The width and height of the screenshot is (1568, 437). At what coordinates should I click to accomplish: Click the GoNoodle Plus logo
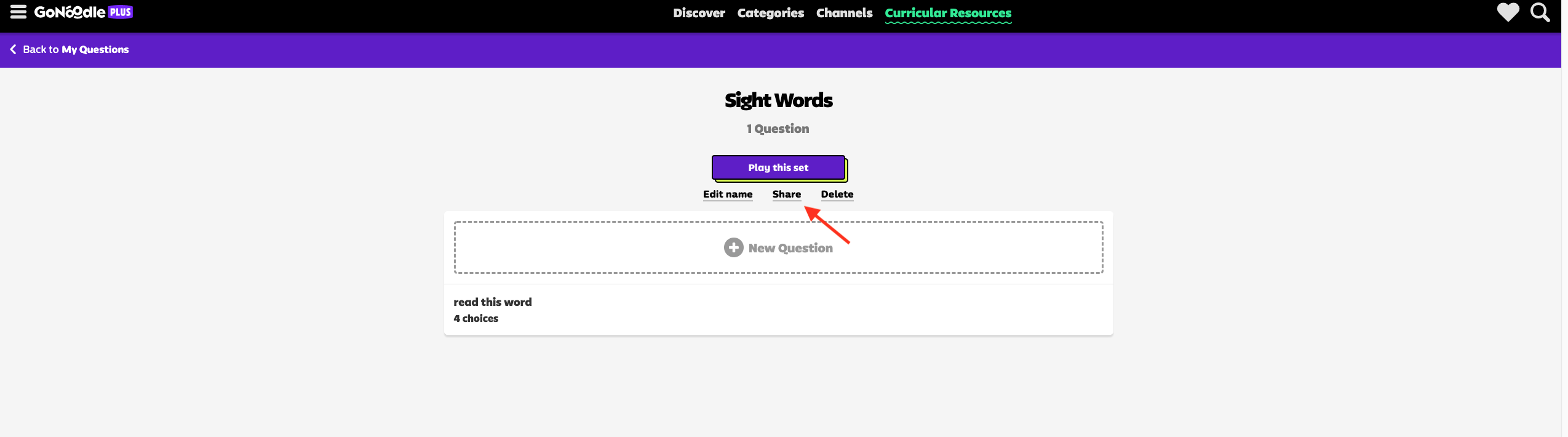(84, 12)
